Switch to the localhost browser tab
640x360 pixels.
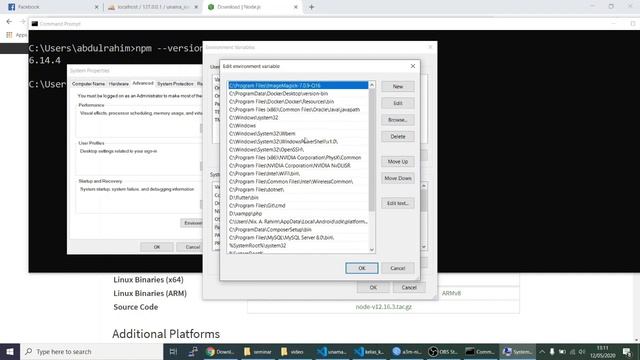click(x=153, y=7)
